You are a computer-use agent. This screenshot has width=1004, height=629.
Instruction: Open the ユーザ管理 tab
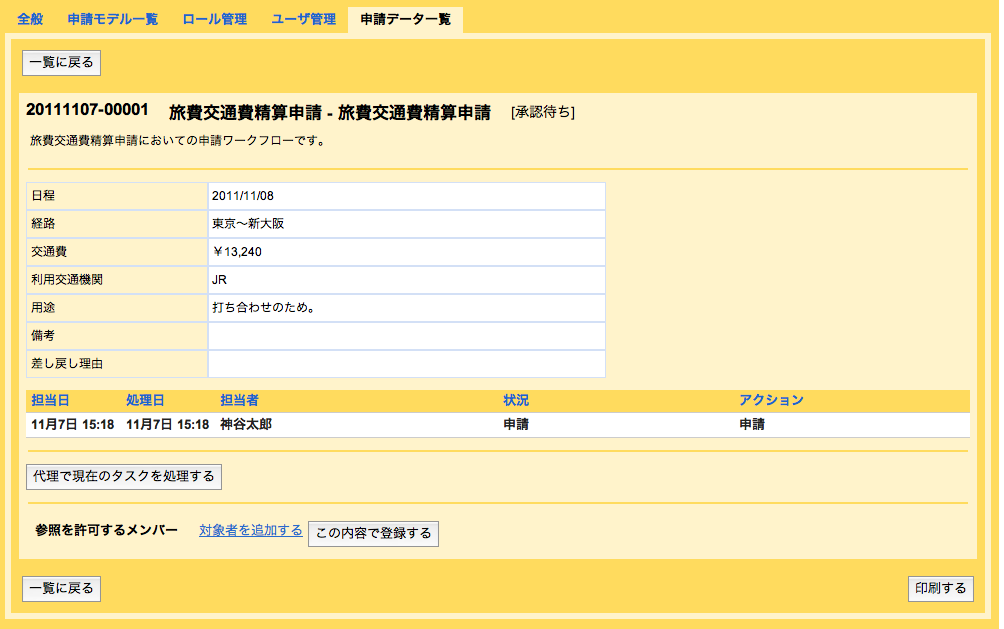pos(301,17)
